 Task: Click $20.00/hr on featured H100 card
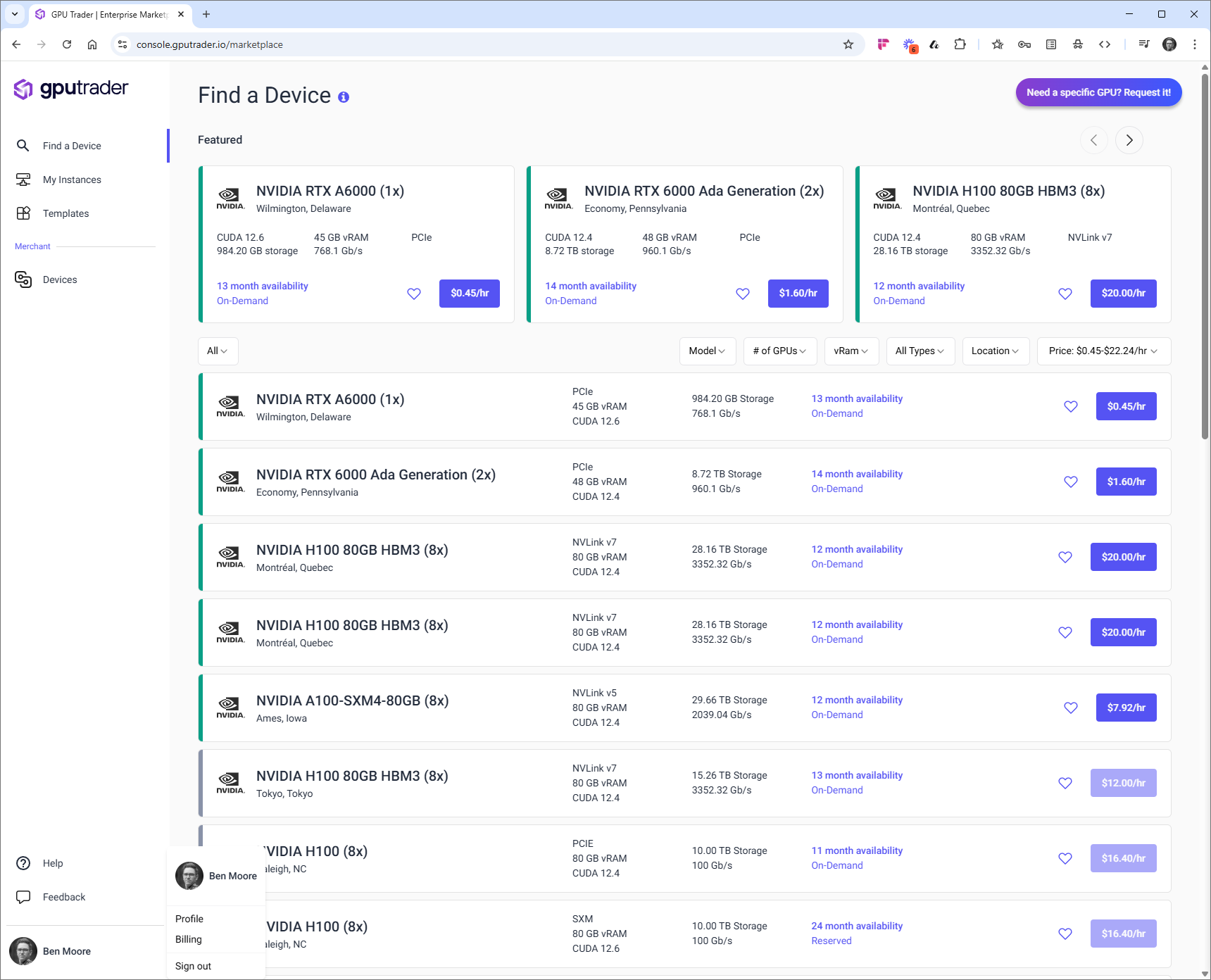tap(1124, 294)
